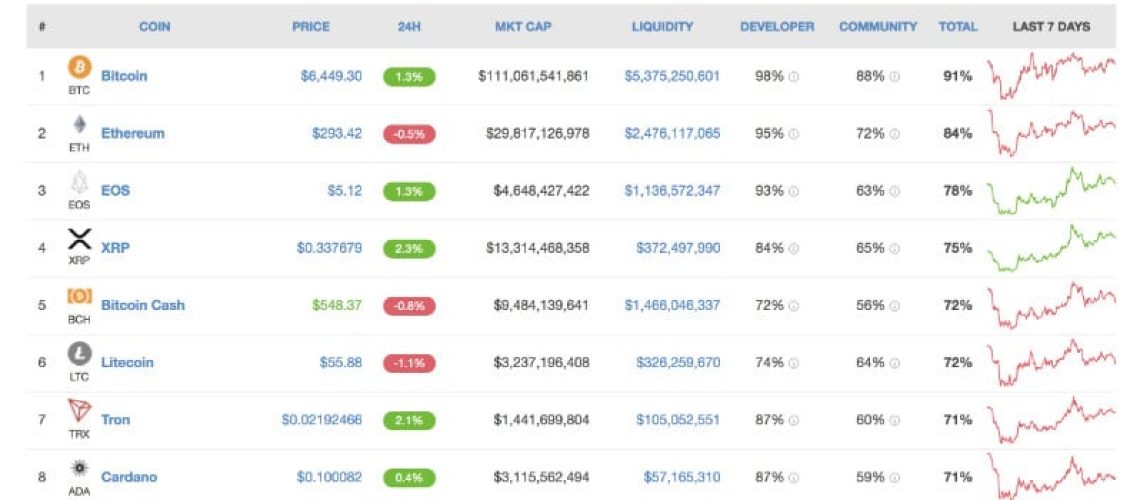1140x500 pixels.
Task: Click Bitcoin 1.3% 24H change badge
Action: coord(409,76)
